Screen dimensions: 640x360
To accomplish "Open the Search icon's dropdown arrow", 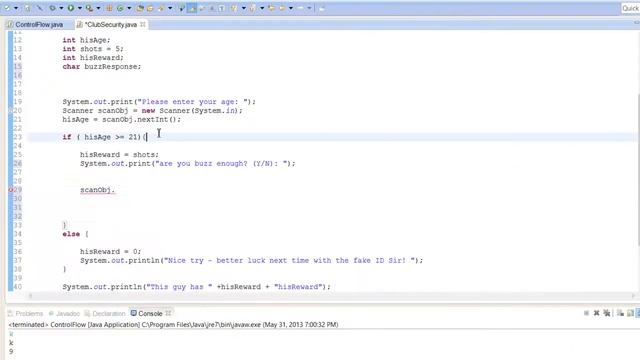I will [170, 8].
